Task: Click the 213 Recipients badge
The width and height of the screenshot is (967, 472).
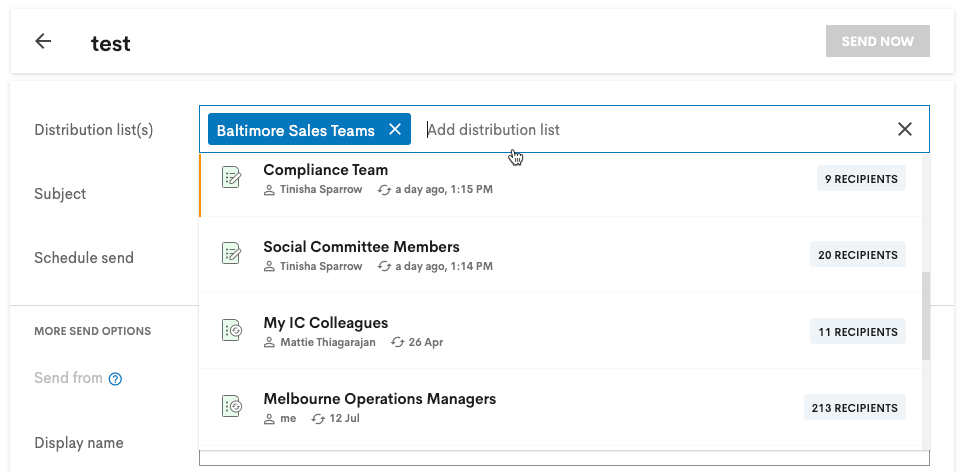Action: tap(855, 408)
